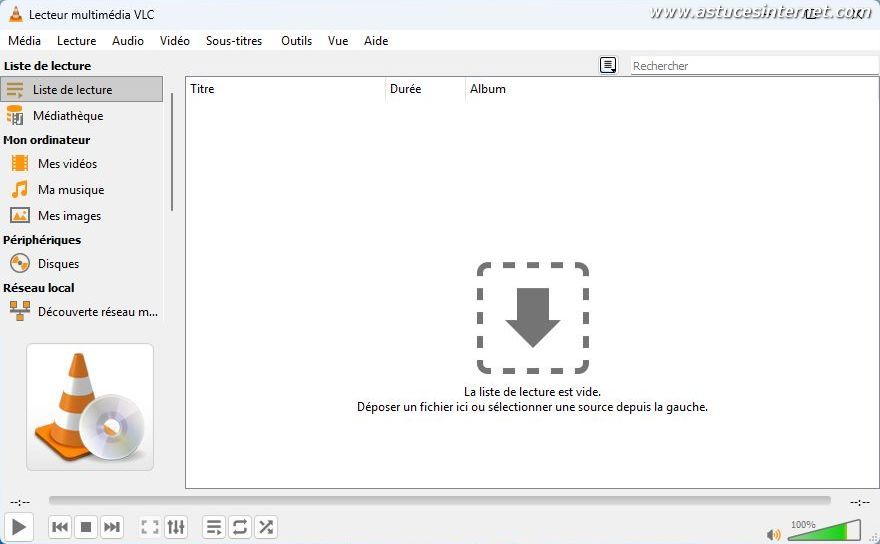Open Disques under Périphériques
The width and height of the screenshot is (880, 544).
click(58, 264)
